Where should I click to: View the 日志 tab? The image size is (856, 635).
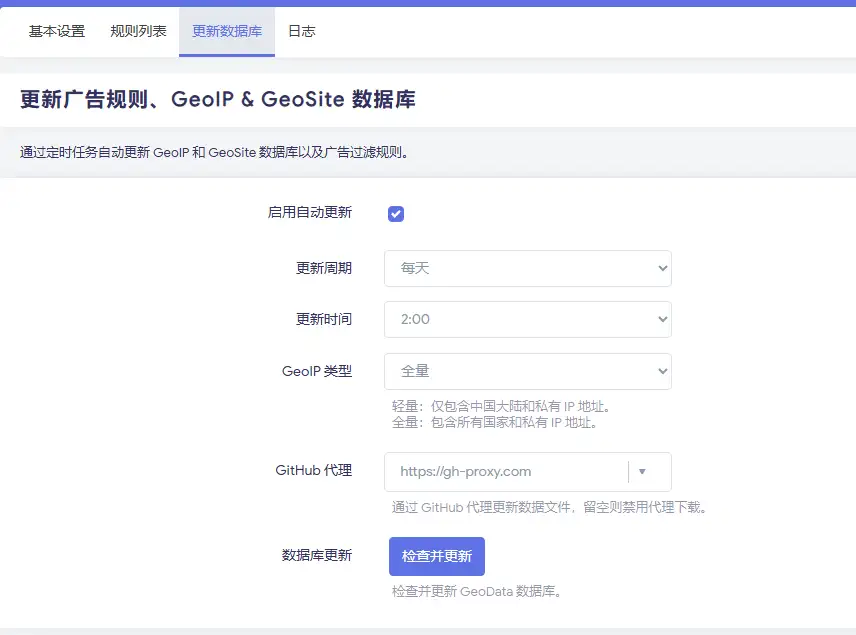point(301,31)
